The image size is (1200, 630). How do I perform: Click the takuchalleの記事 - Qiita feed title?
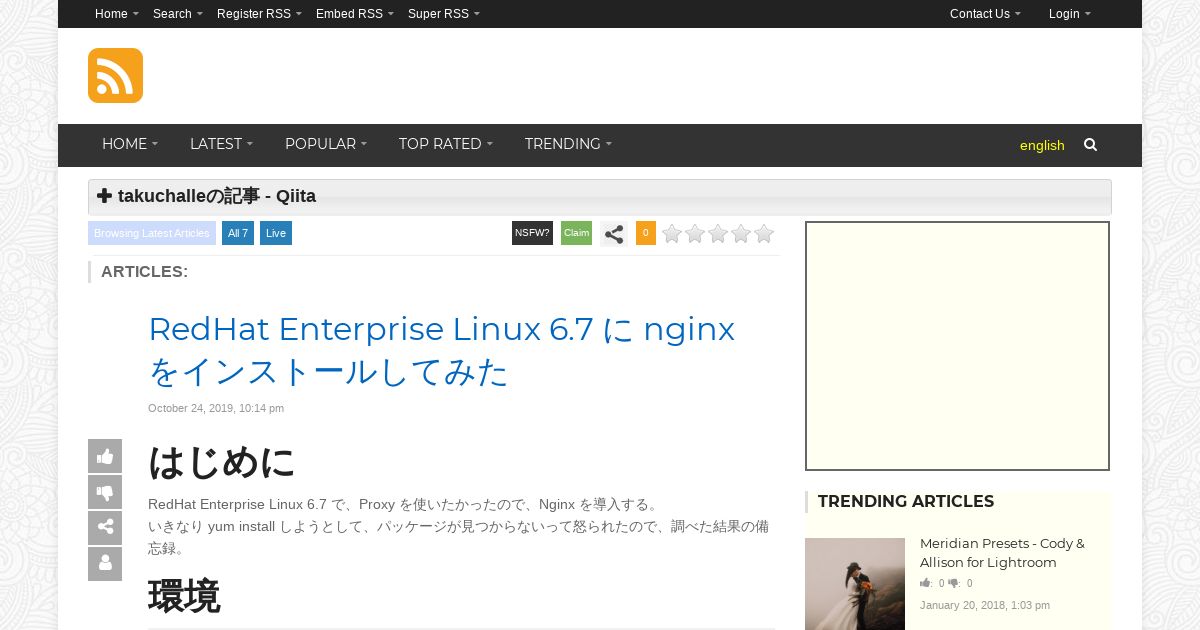(x=217, y=196)
